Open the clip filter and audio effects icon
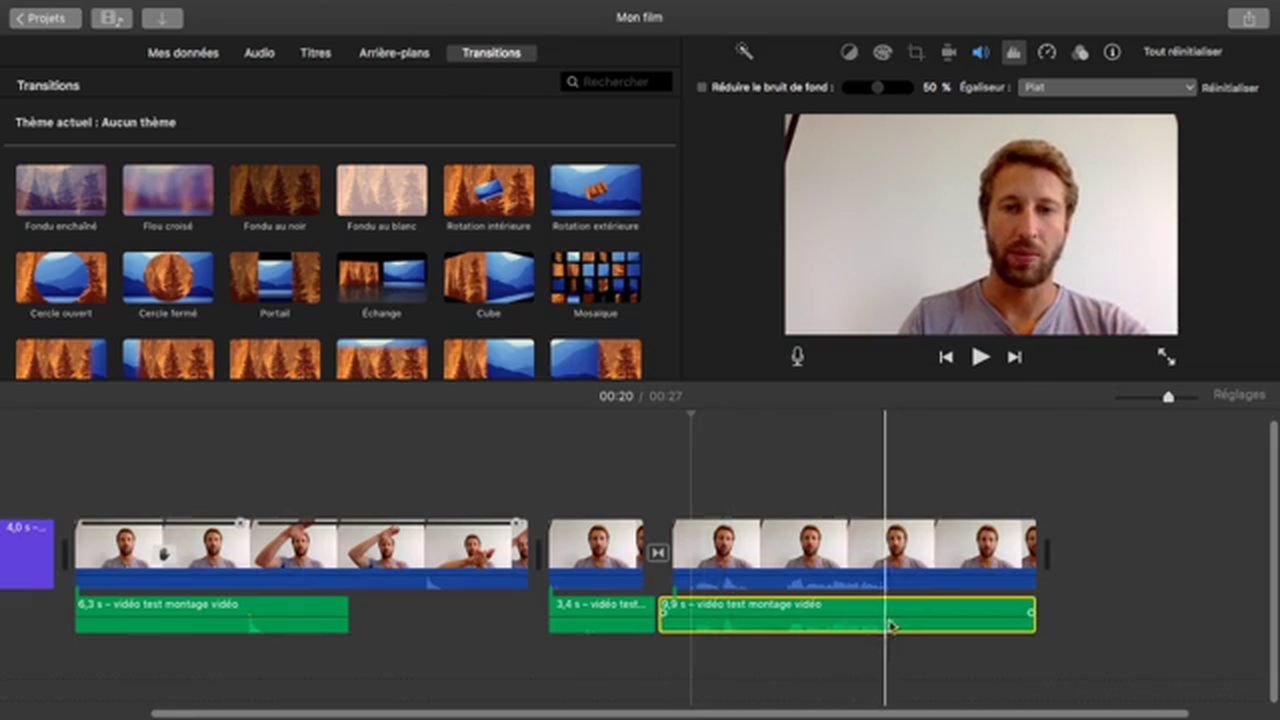This screenshot has height=720, width=1280. pyautogui.click(x=1080, y=52)
